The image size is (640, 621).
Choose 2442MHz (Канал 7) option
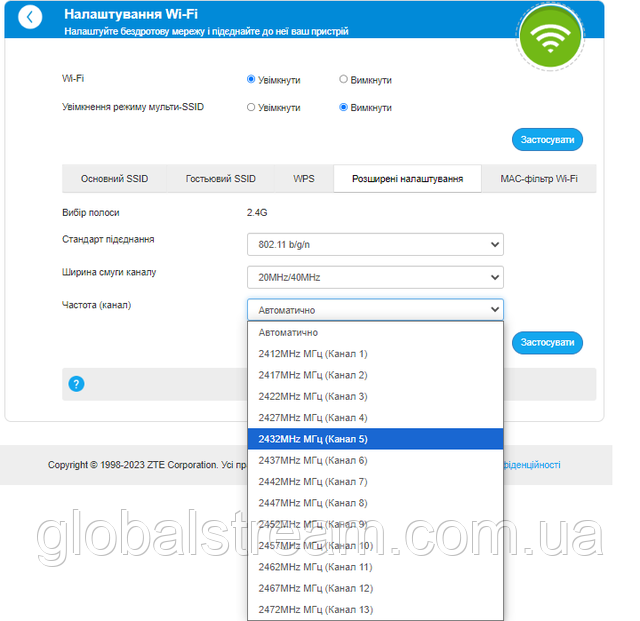click(x=375, y=482)
